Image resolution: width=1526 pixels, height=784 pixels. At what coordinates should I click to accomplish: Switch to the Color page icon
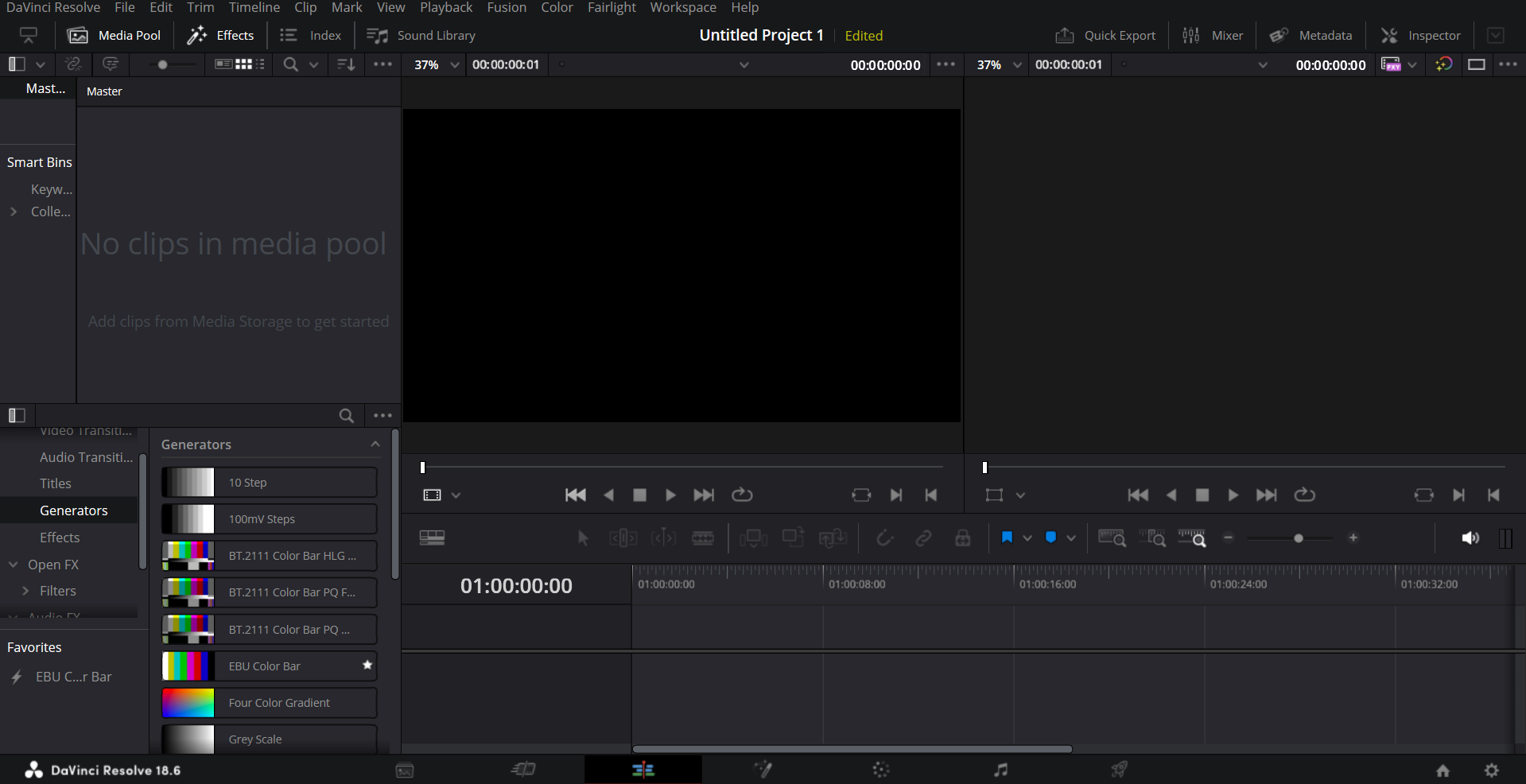point(881,770)
